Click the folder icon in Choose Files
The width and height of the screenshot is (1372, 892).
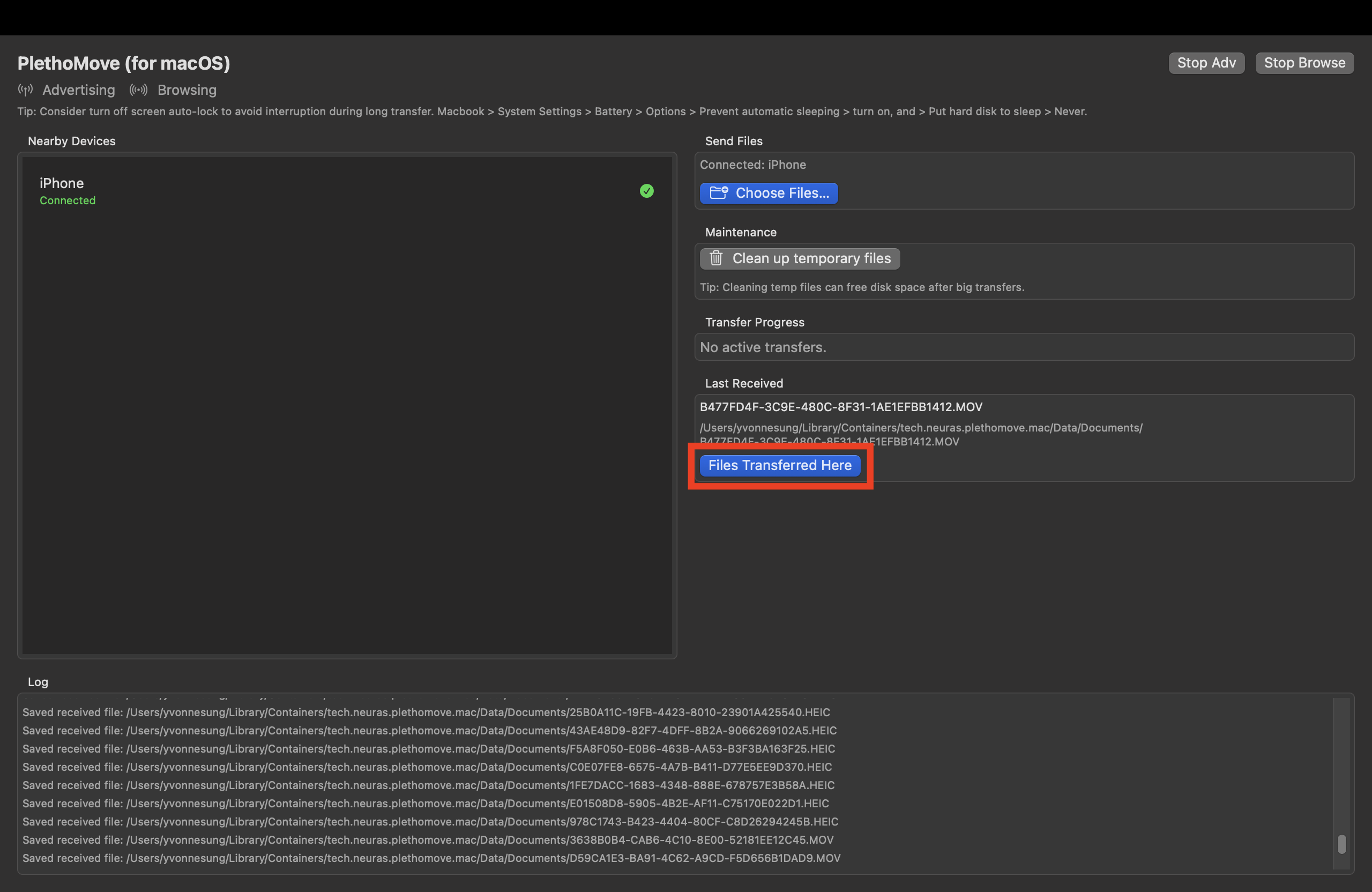click(718, 193)
